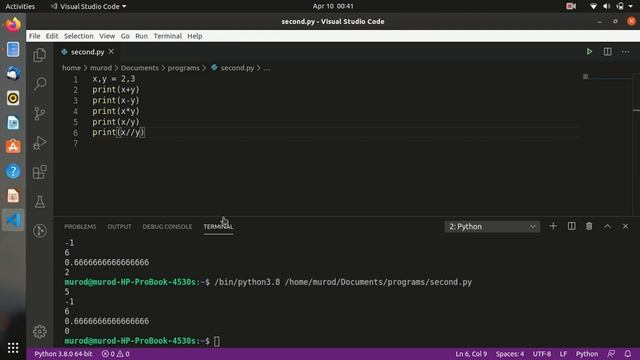The height and width of the screenshot is (360, 640).
Task: Select Python 3.8.0 64-bit interpreter in status bar
Action: pyautogui.click(x=63, y=354)
